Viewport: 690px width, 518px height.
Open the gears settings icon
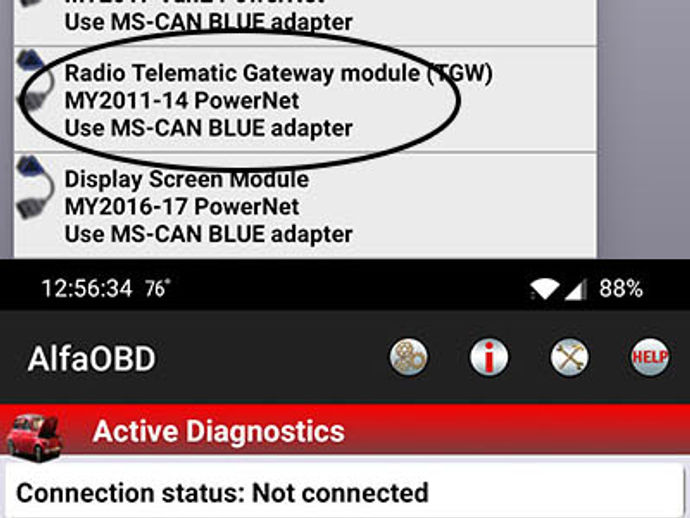(x=408, y=357)
